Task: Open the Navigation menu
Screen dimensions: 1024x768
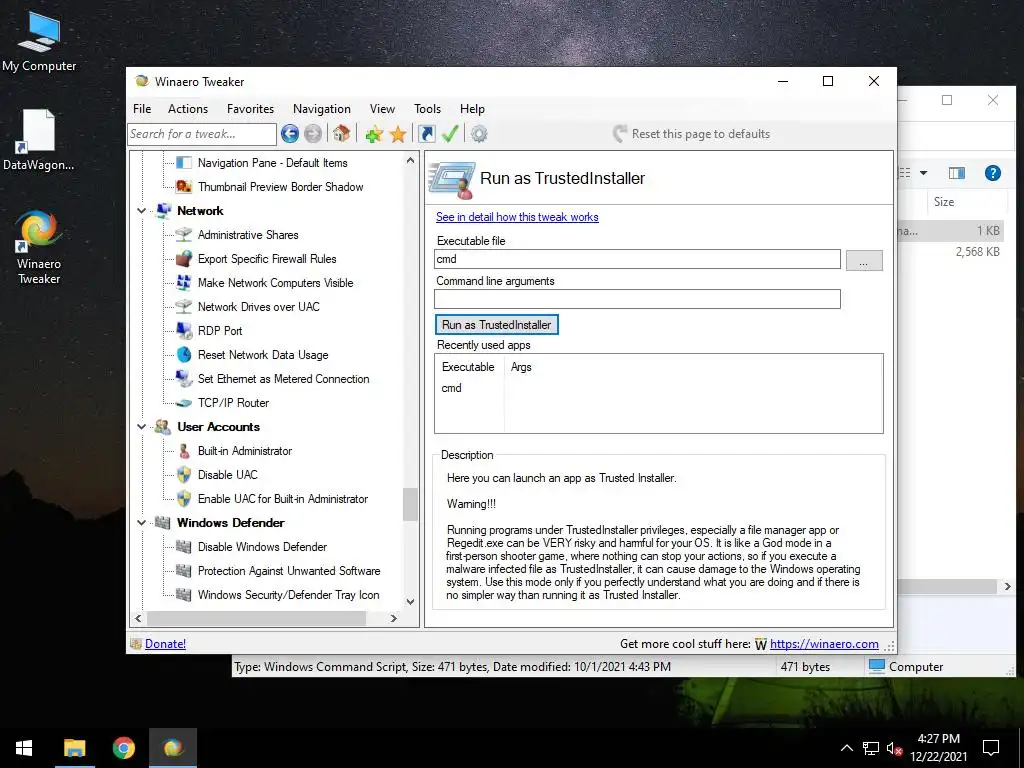Action: 322,109
